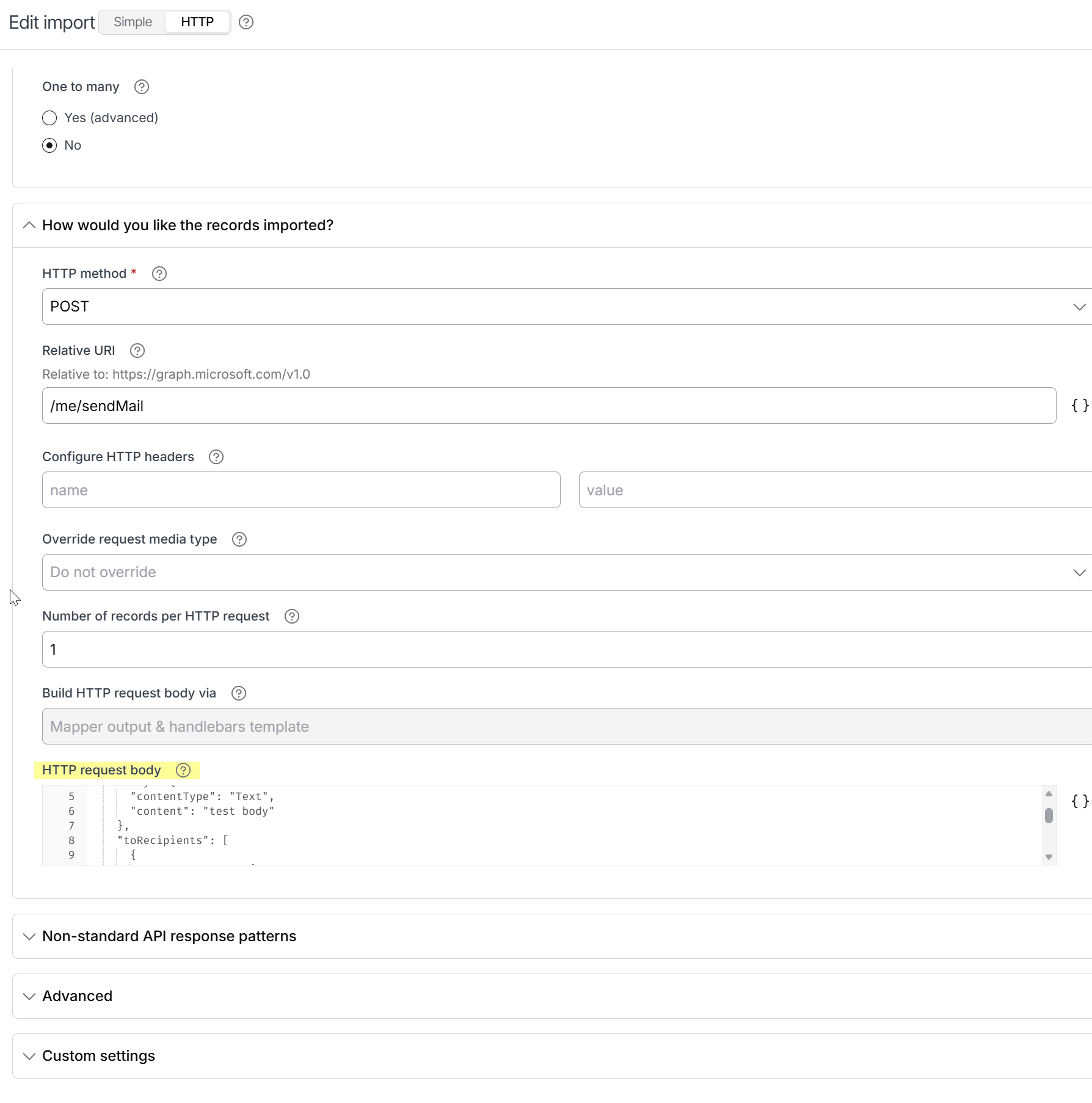The image size is (1092, 1103).
Task: Open handlebars editor for HTTP request body
Action: pos(1080,801)
